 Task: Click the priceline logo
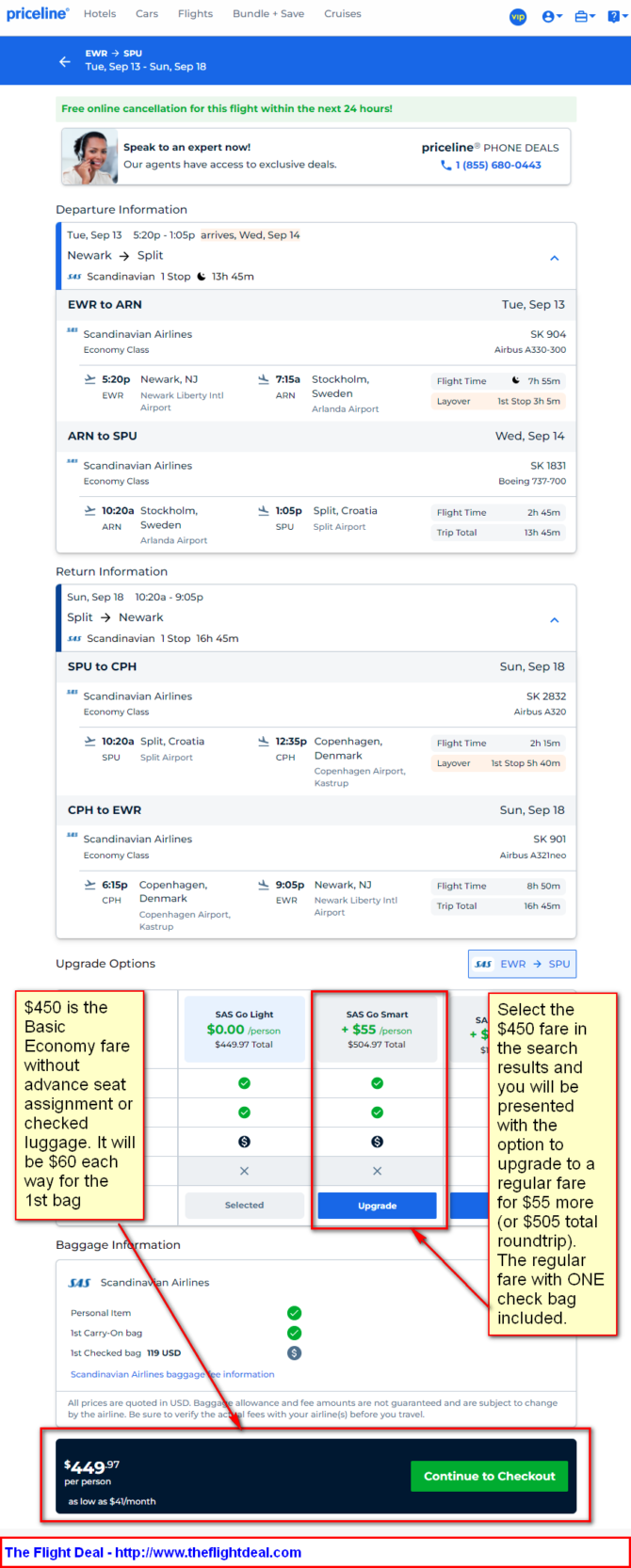tap(37, 14)
